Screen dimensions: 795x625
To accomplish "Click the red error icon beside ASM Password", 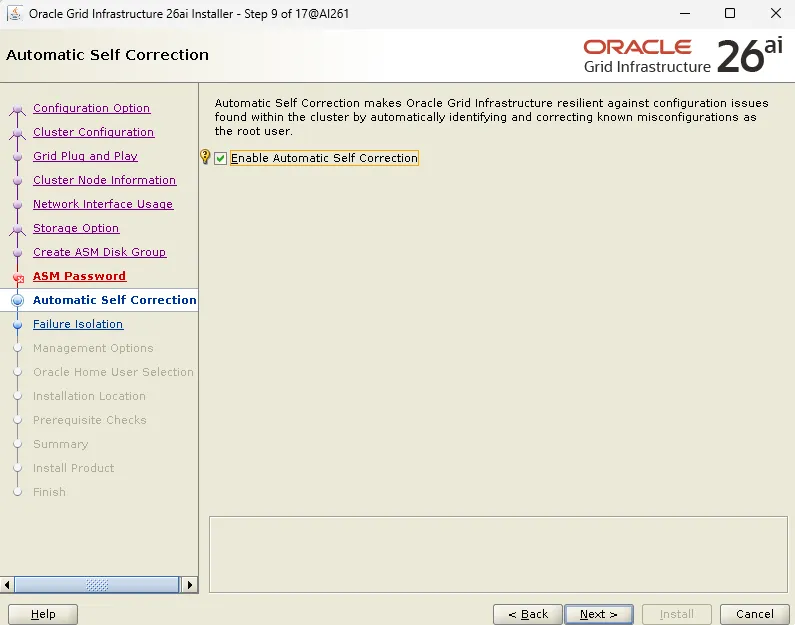I will pos(18,277).
